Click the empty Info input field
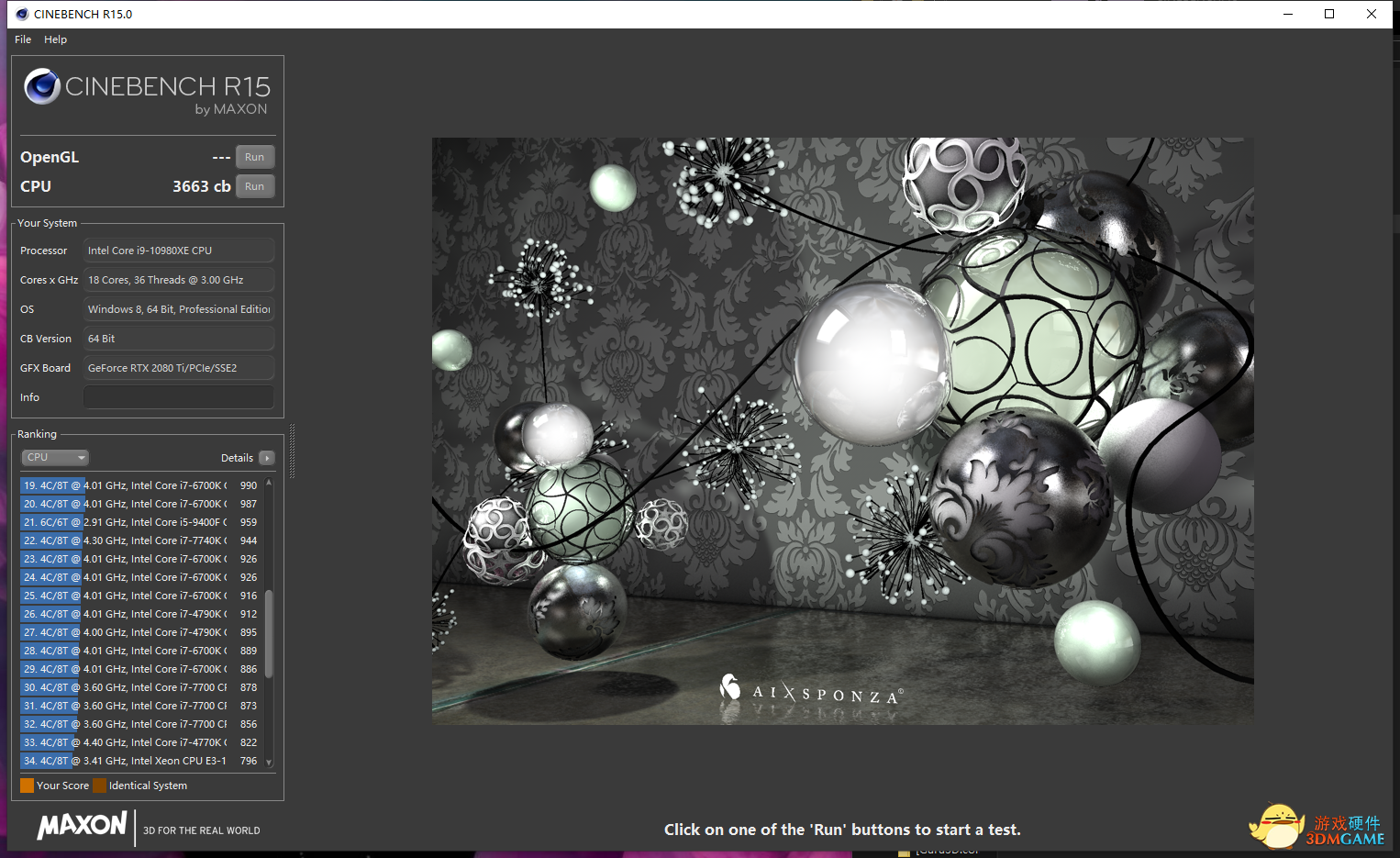The height and width of the screenshot is (858, 1400). click(x=178, y=397)
